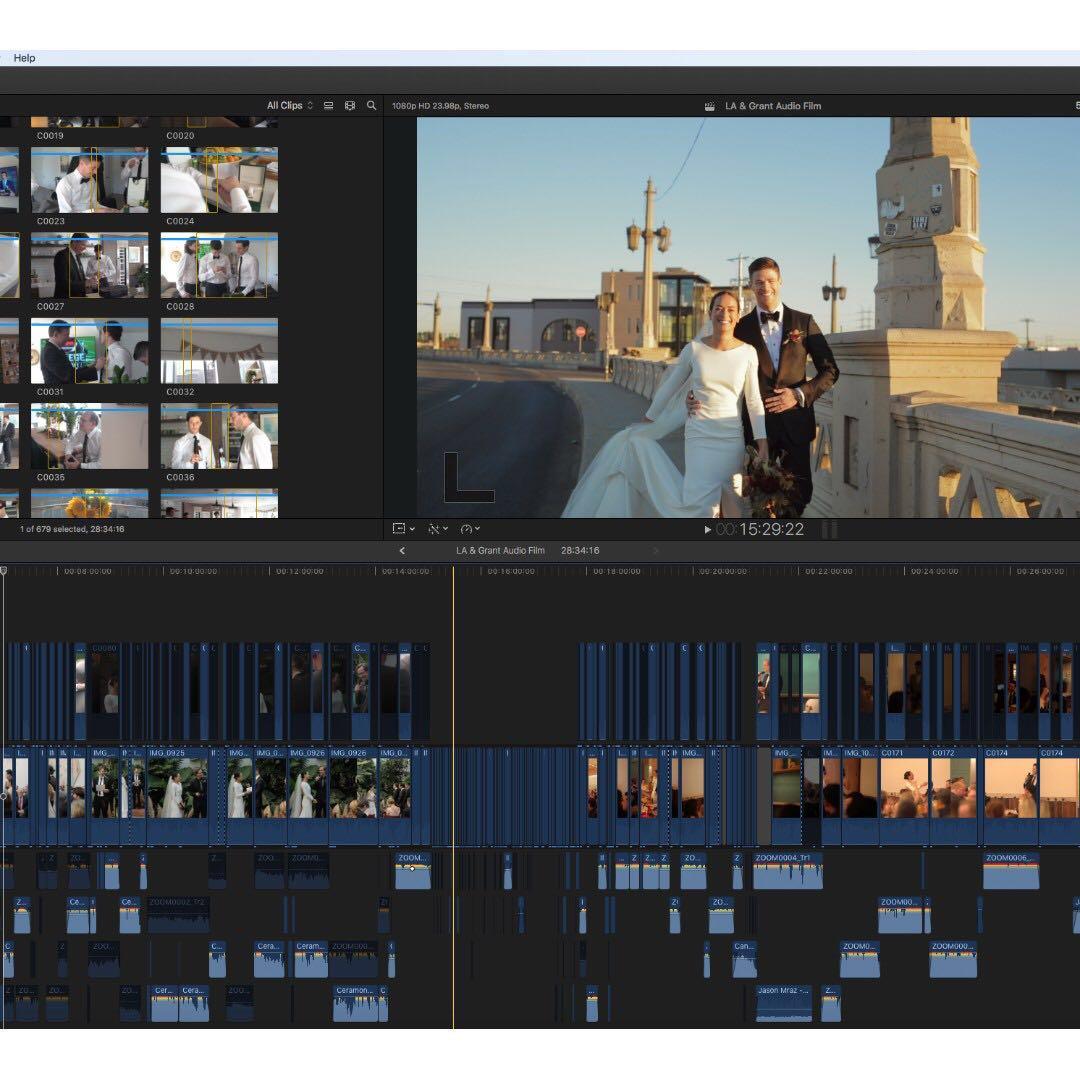Click the timeline duration 28:34:16
The image size is (1080, 1080).
coord(580,550)
